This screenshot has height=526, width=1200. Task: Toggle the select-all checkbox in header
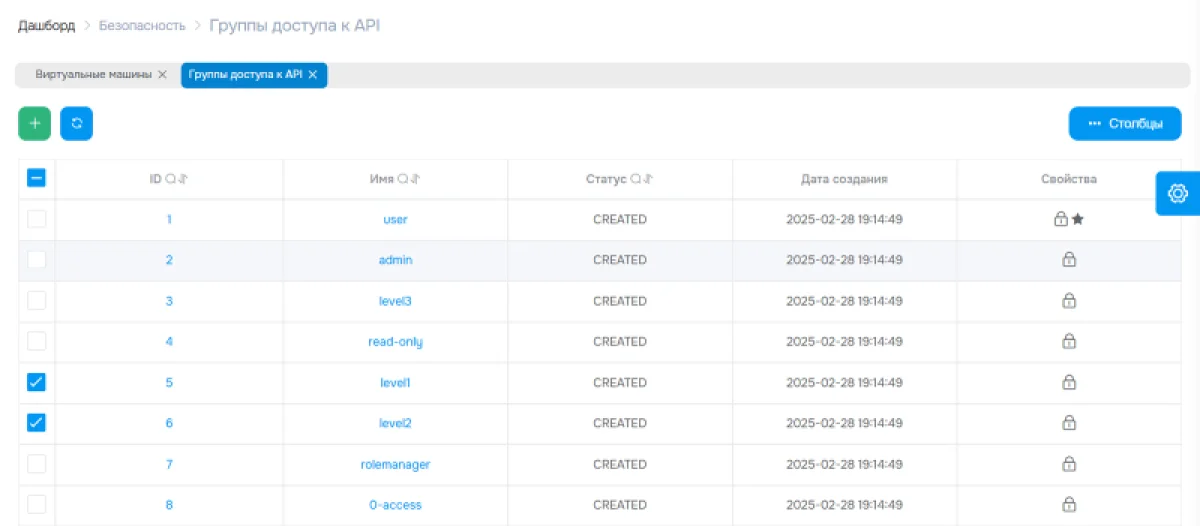click(36, 178)
